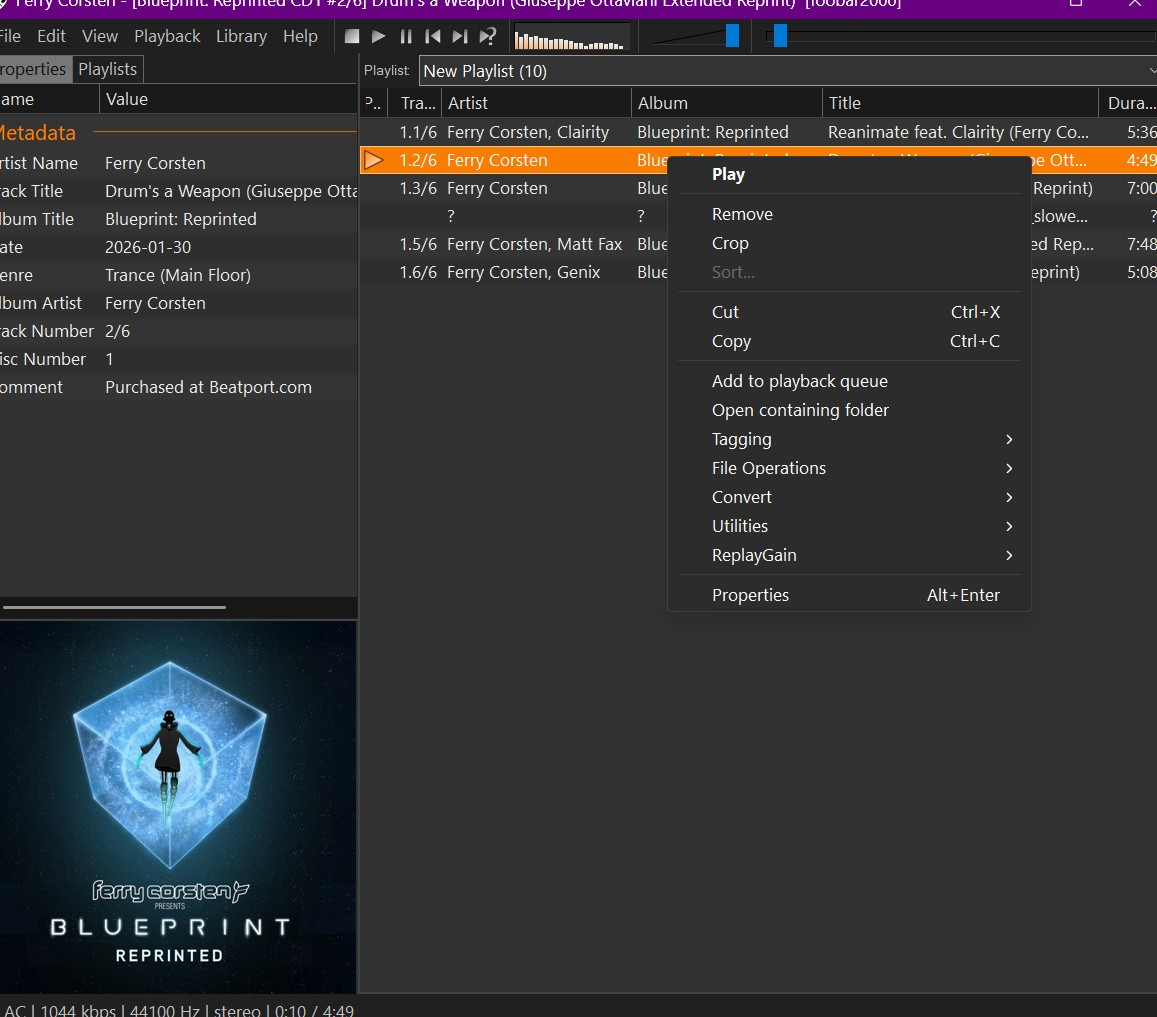The width and height of the screenshot is (1157, 1017).
Task: Expand the File Operations submenu
Action: [x=849, y=468]
